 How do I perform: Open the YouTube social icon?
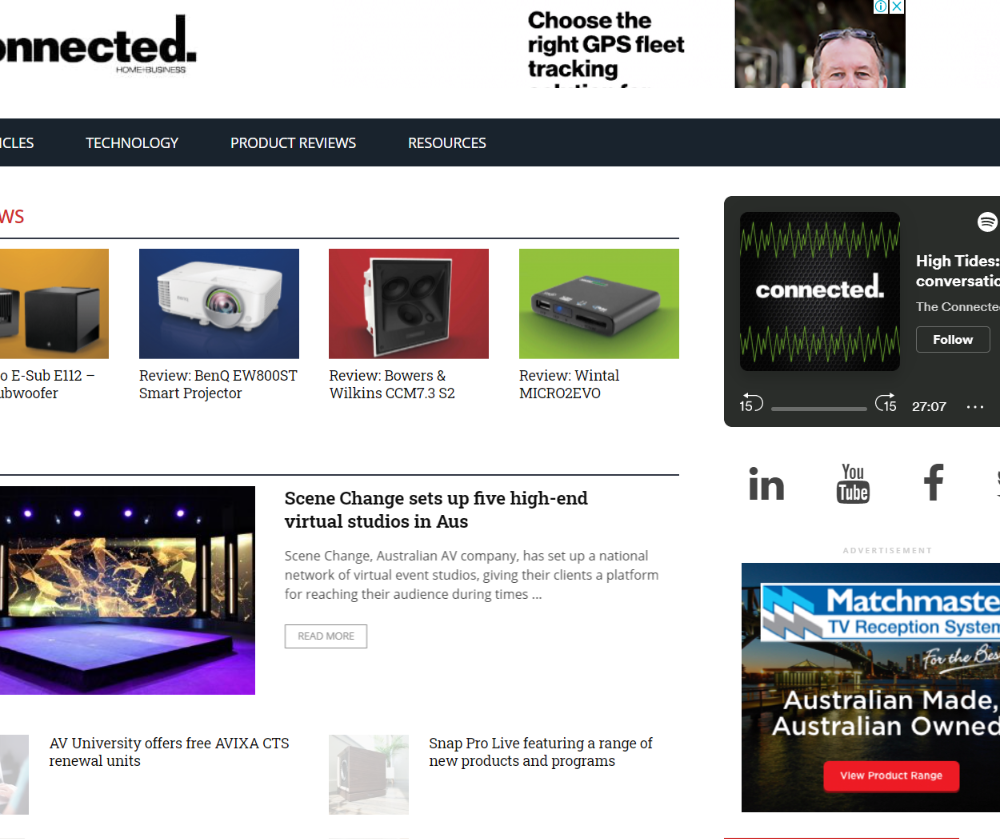(x=853, y=483)
